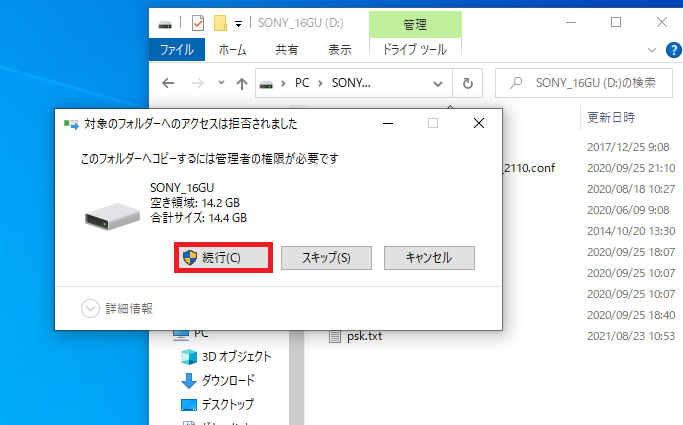Click SONY... in address breadcrumb
The image size is (683, 425).
click(x=351, y=83)
